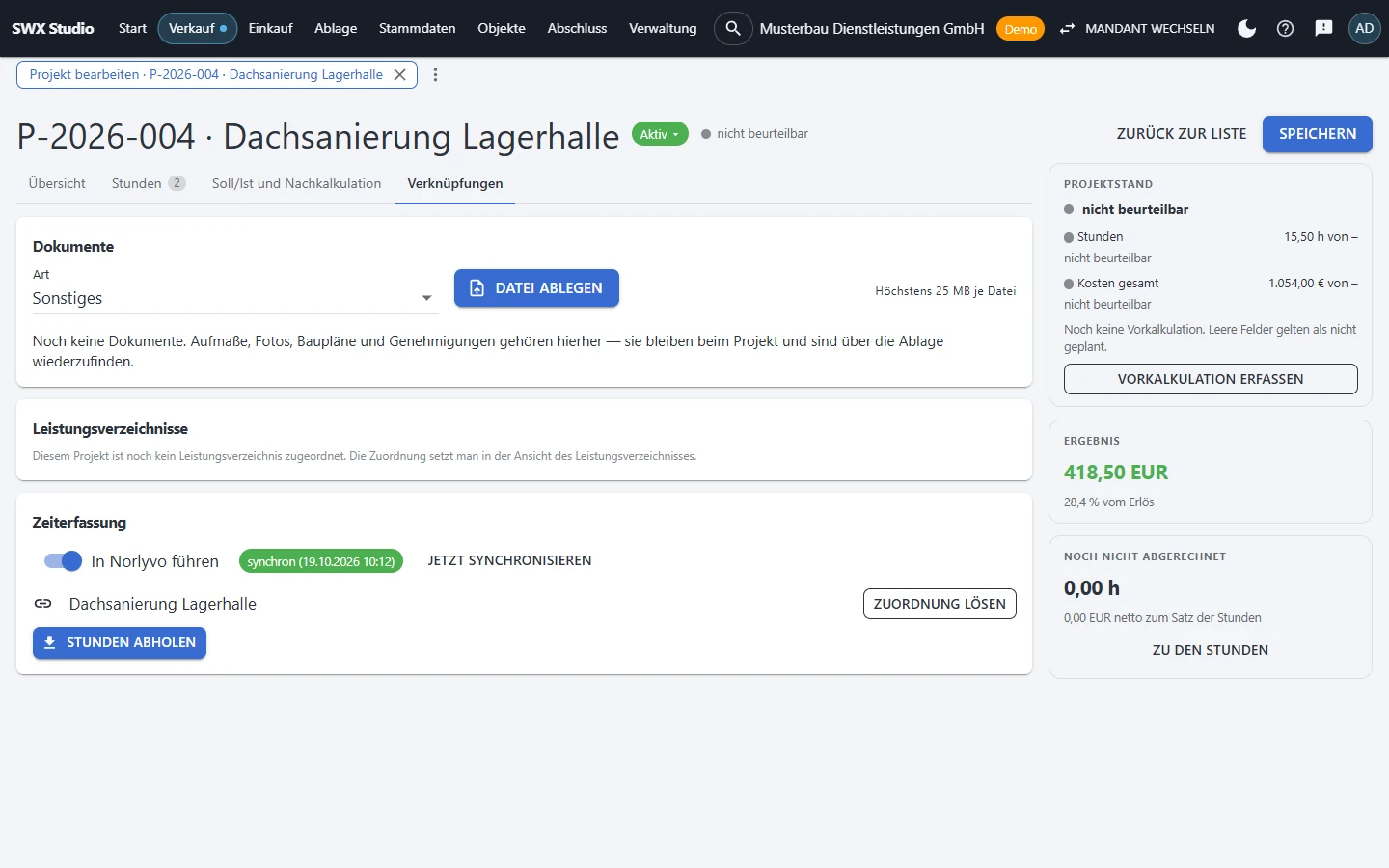Open the Abschluss menu
This screenshot has height=868, width=1389.
pyautogui.click(x=577, y=28)
